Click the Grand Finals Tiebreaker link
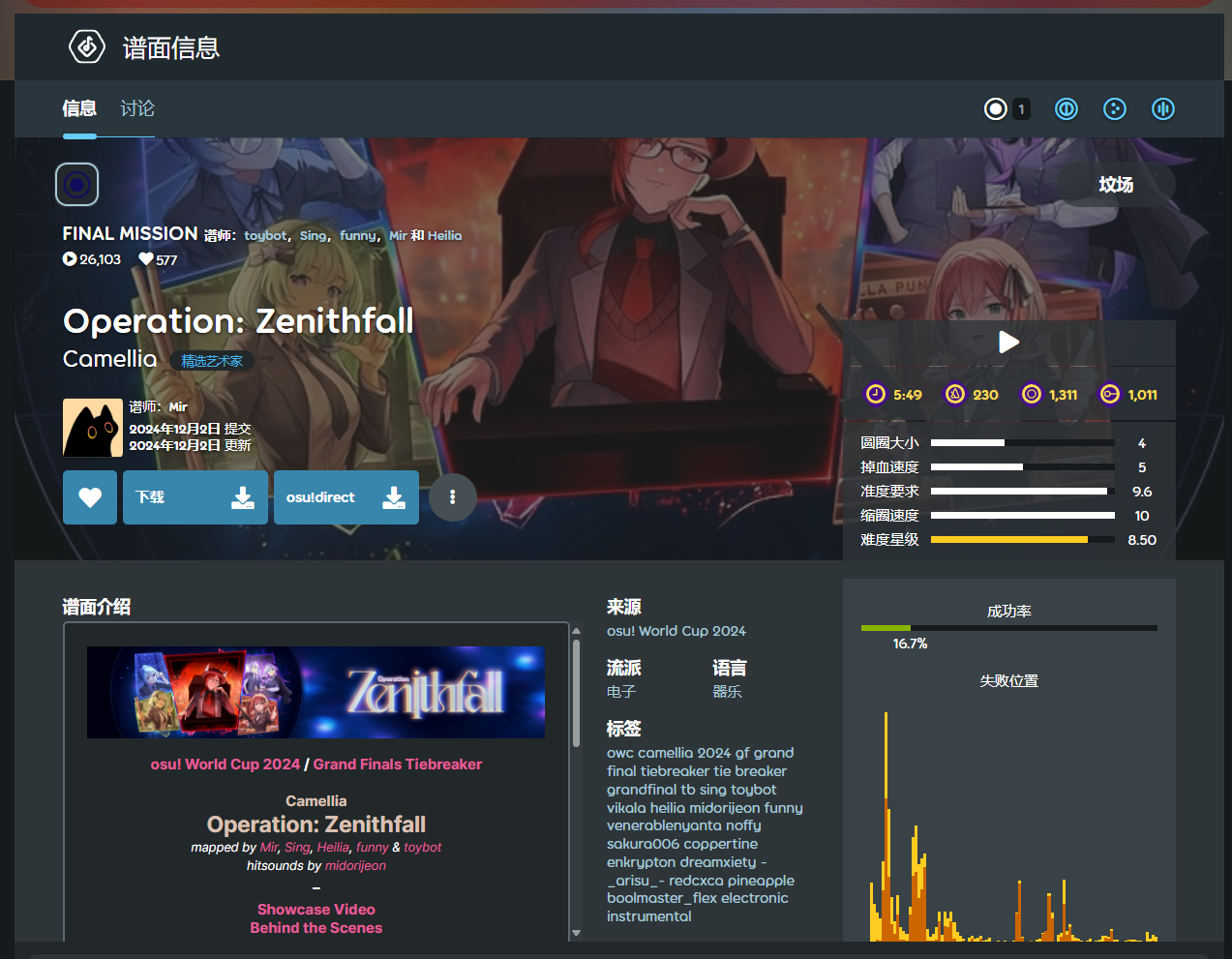This screenshot has height=959, width=1232. coord(397,764)
